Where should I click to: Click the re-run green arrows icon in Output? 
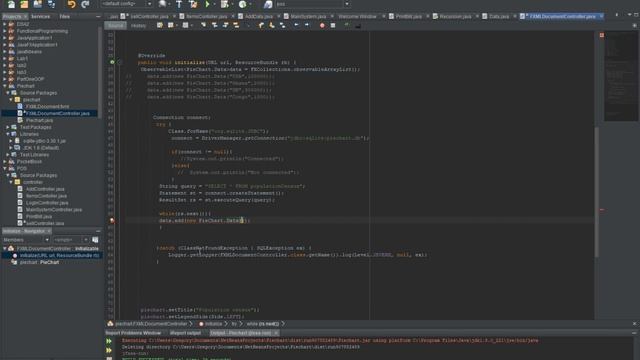pyautogui.click(x=109, y=341)
